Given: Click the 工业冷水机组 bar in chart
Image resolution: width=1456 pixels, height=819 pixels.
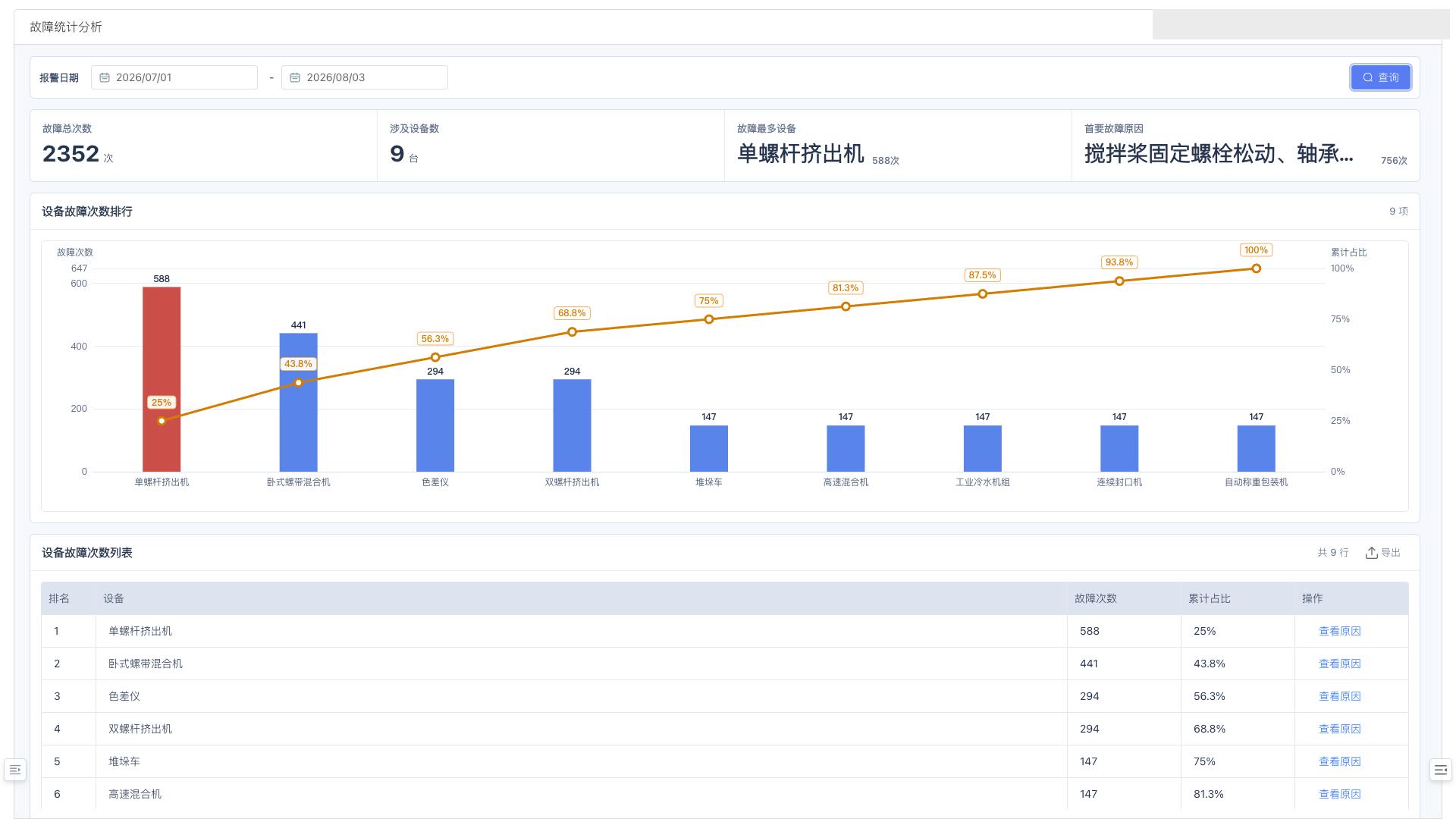Looking at the screenshot, I should tap(983, 449).
